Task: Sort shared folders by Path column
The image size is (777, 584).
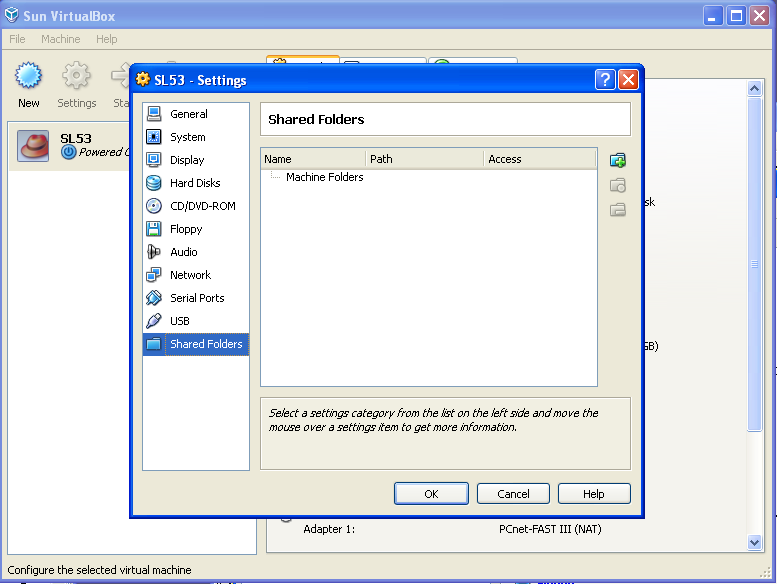Action: [425, 159]
